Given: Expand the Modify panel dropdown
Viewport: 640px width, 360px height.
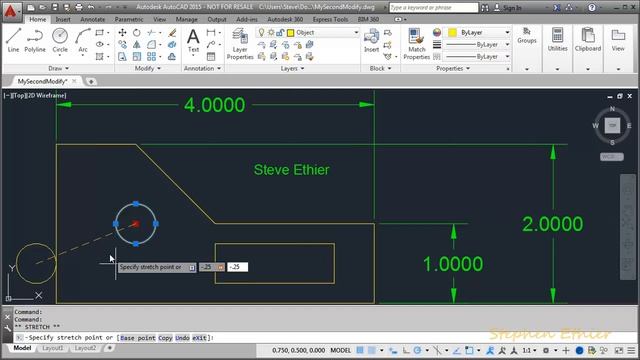Looking at the screenshot, I should click(148, 69).
